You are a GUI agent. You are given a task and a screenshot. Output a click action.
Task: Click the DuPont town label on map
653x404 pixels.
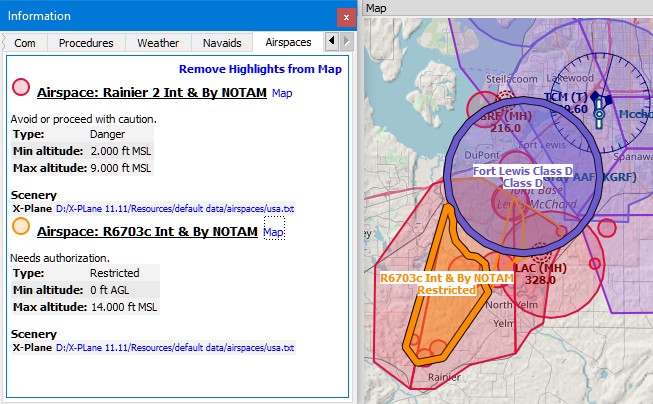[482, 155]
